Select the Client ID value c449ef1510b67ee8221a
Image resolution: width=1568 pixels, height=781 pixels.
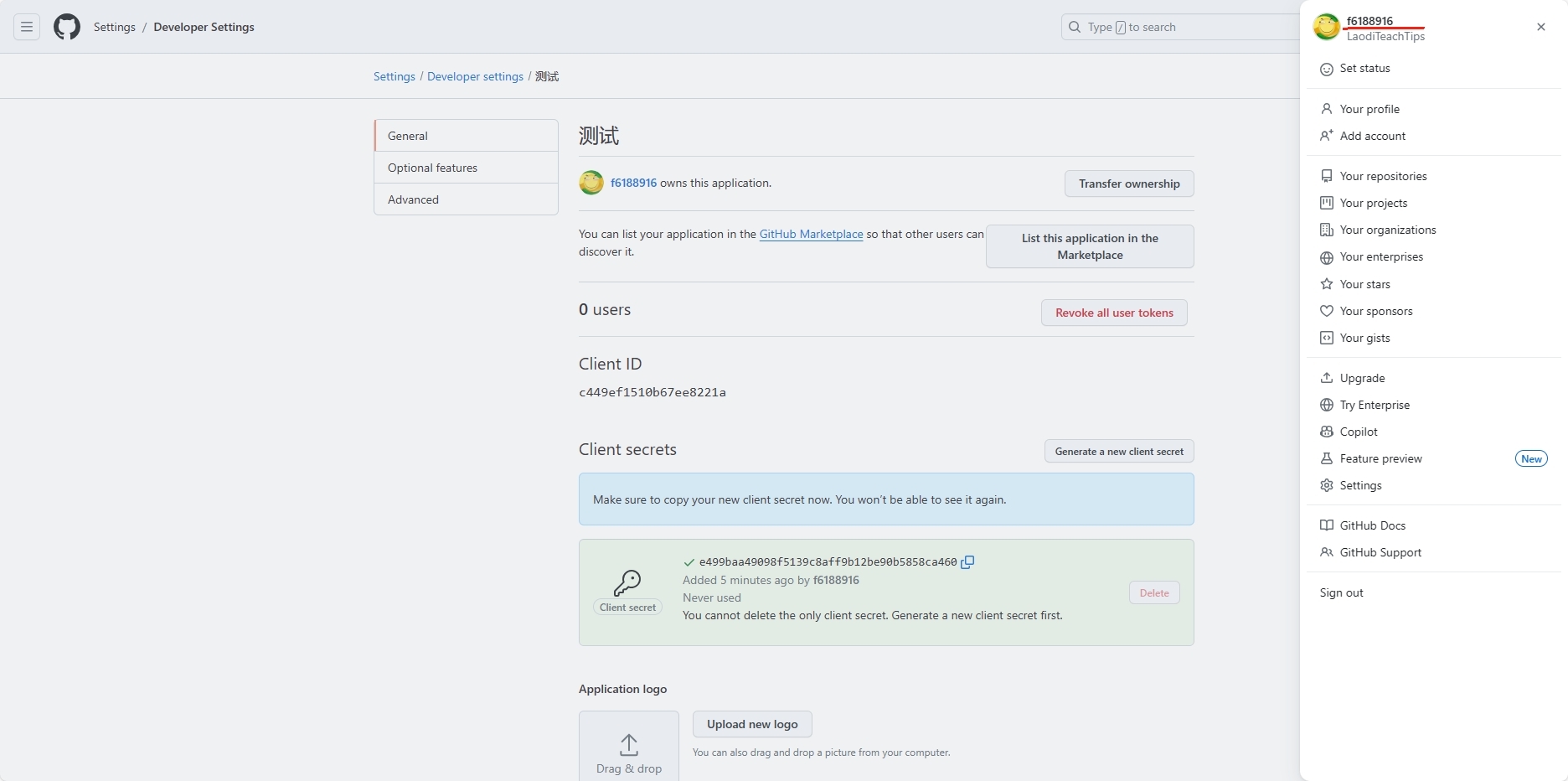tap(652, 392)
